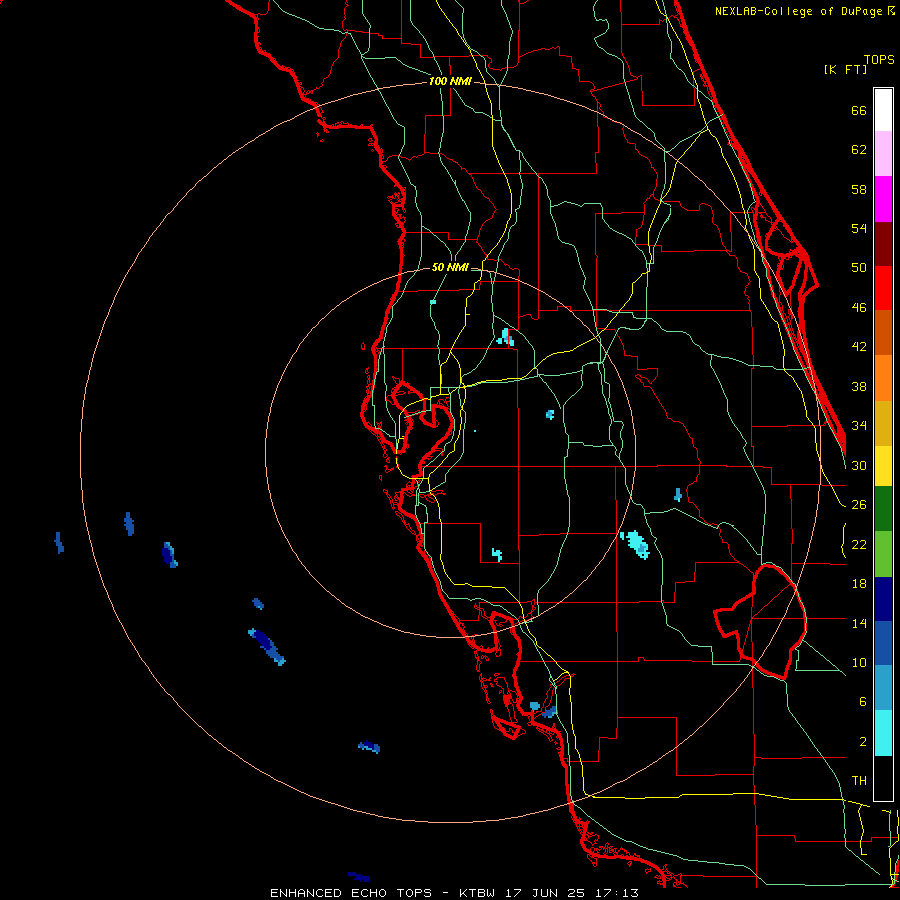Screen dimensions: 900x900
Task: Select the 6 legend value
Action: (x=863, y=702)
